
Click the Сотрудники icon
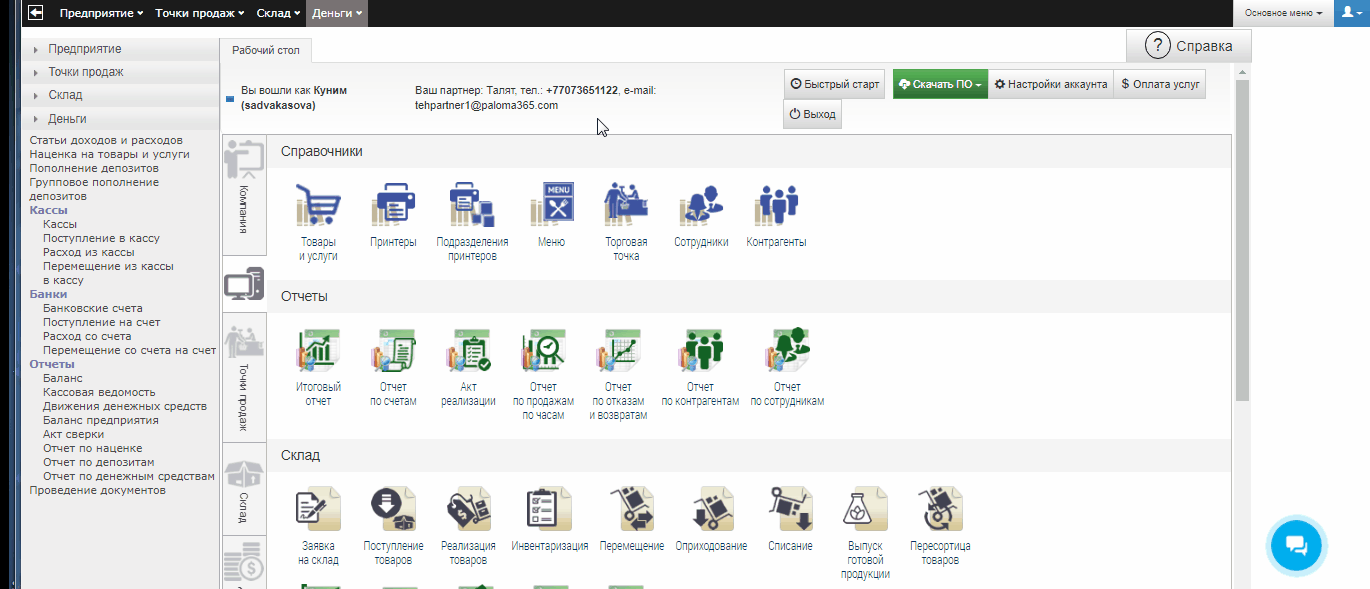pos(700,206)
